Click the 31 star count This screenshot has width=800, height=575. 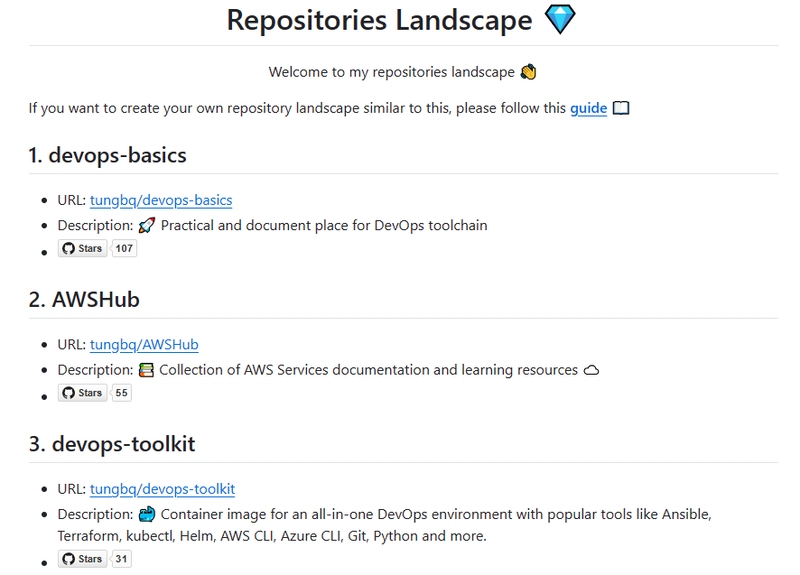pyautogui.click(x=121, y=559)
